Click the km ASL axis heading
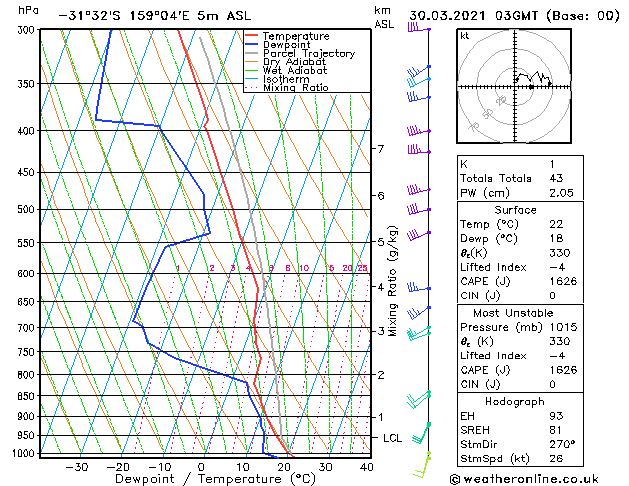Screen dimensions: 629x486 [x=384, y=17]
